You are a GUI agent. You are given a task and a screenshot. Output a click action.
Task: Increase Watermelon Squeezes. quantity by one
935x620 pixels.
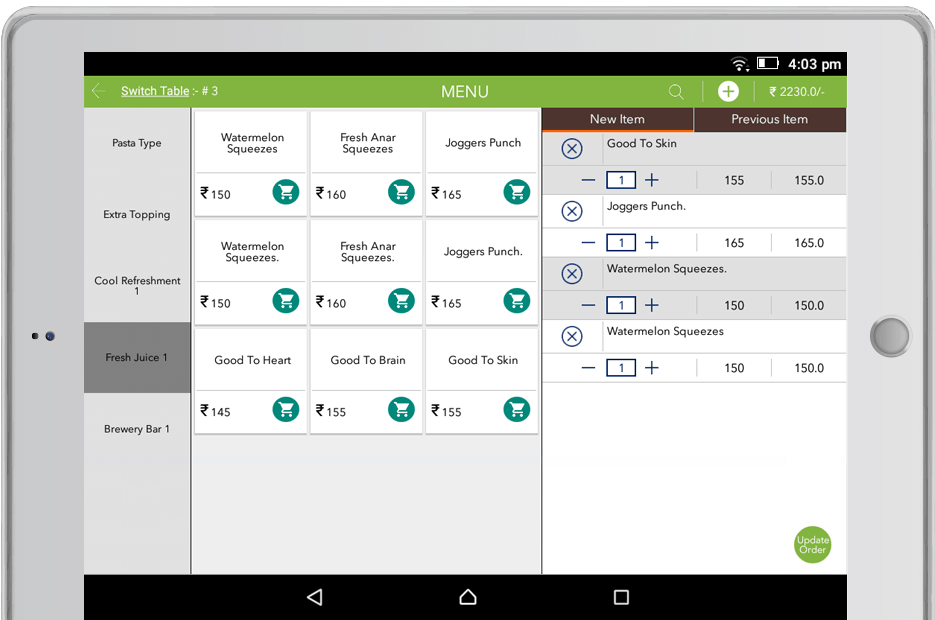point(652,305)
